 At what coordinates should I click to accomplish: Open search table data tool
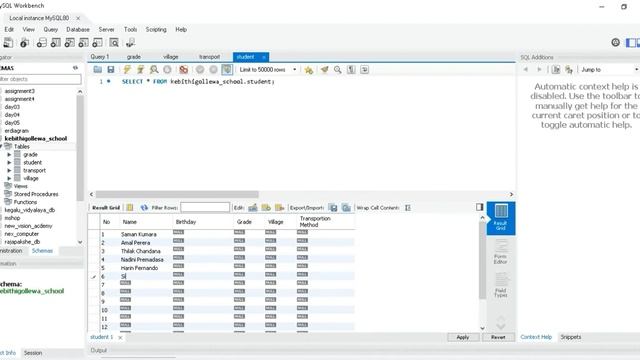click(x=114, y=42)
